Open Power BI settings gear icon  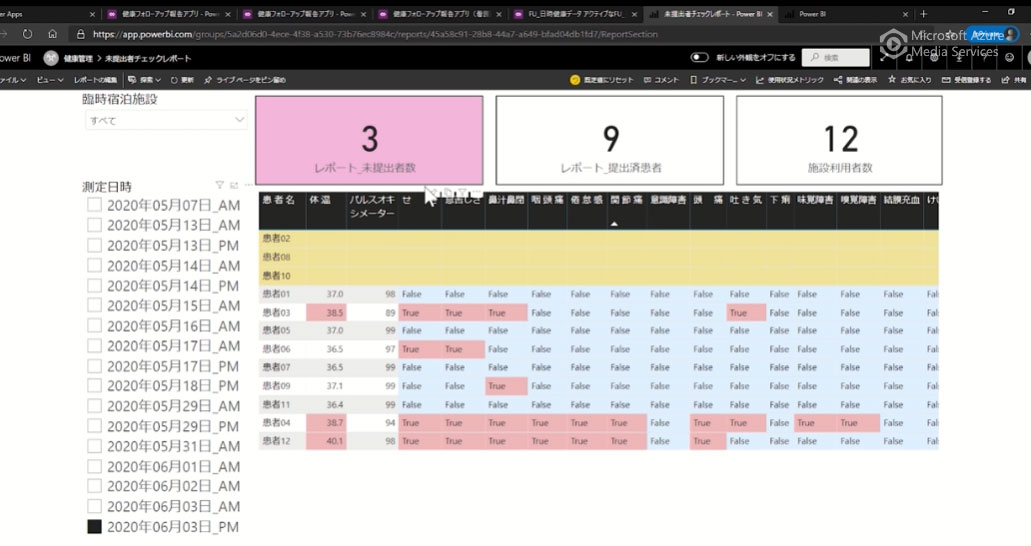934,58
